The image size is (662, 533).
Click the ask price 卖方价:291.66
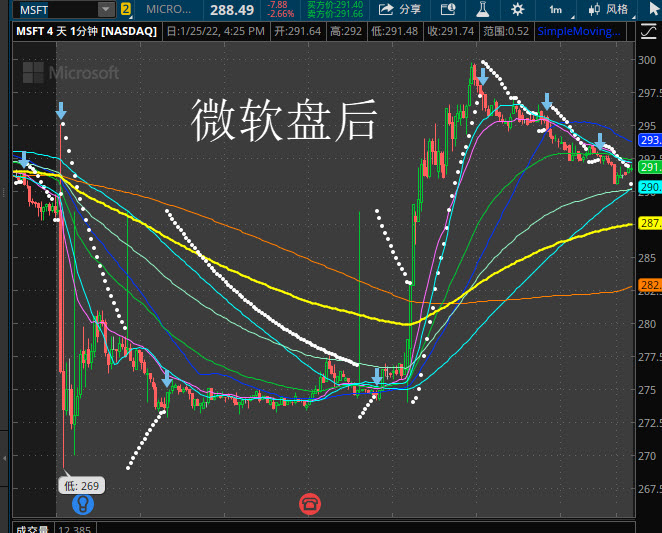[335, 14]
